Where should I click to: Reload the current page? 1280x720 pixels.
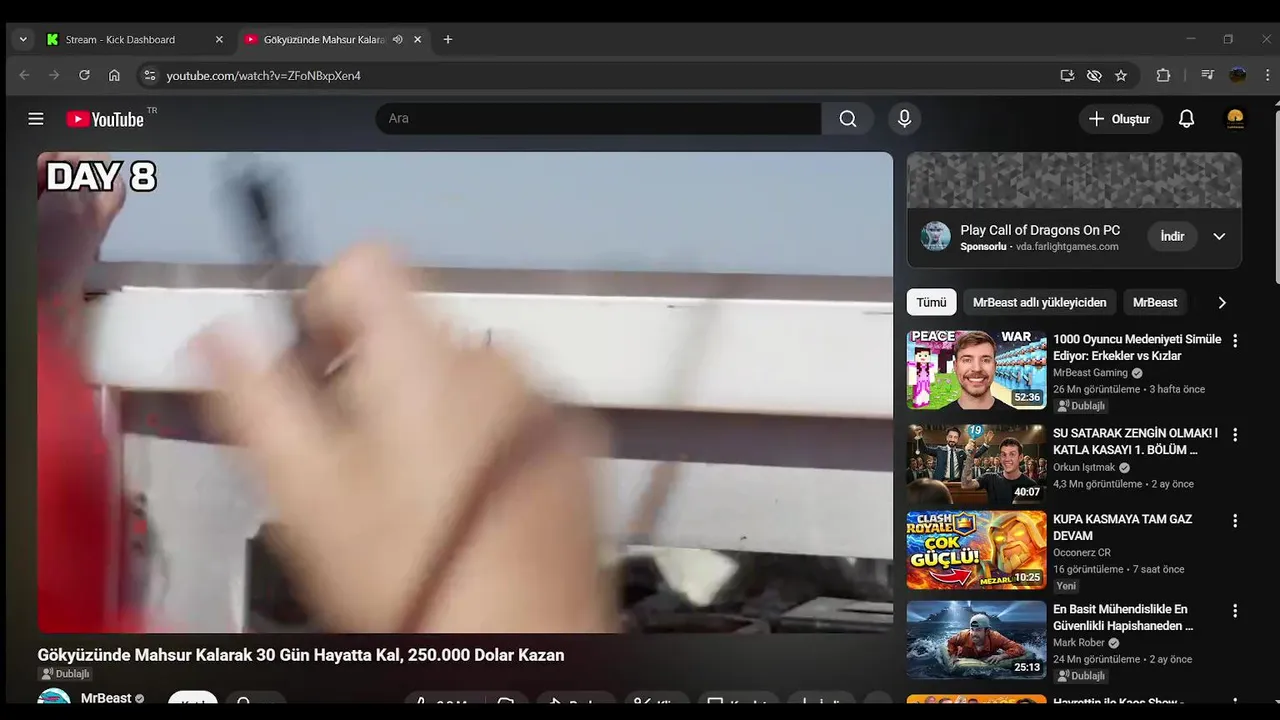(84, 75)
